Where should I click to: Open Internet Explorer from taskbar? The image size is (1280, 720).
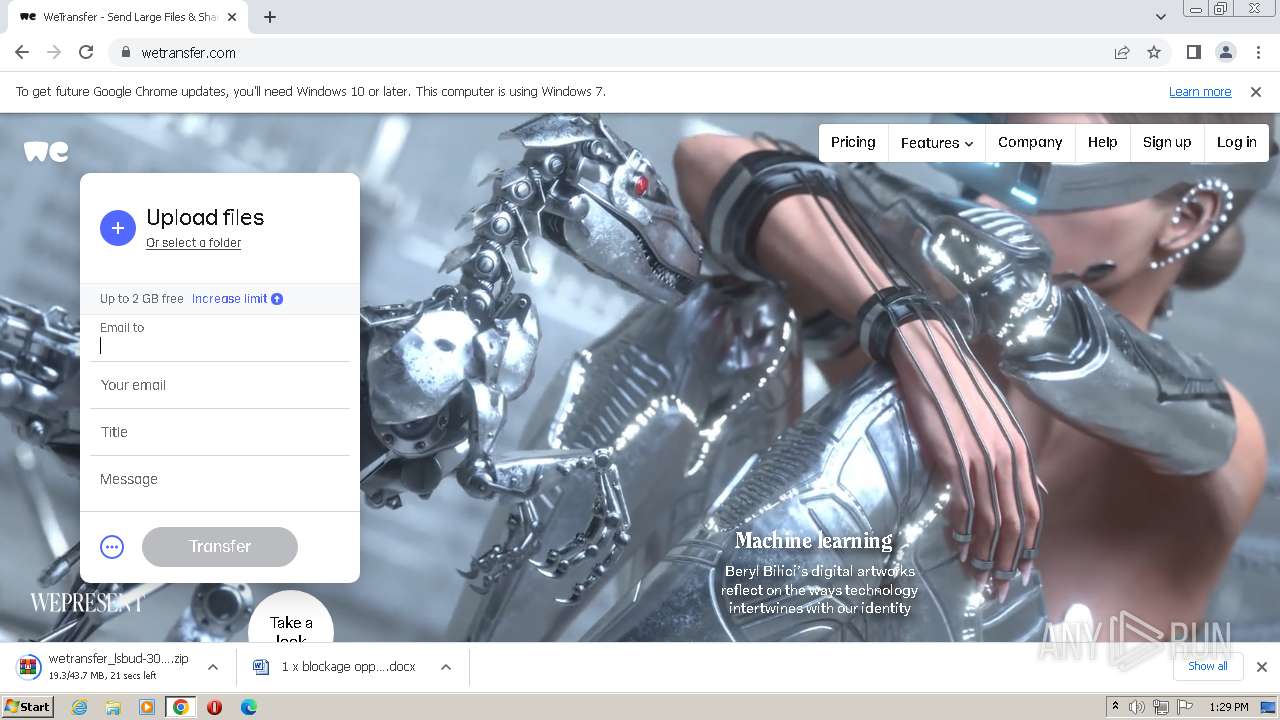(x=79, y=707)
